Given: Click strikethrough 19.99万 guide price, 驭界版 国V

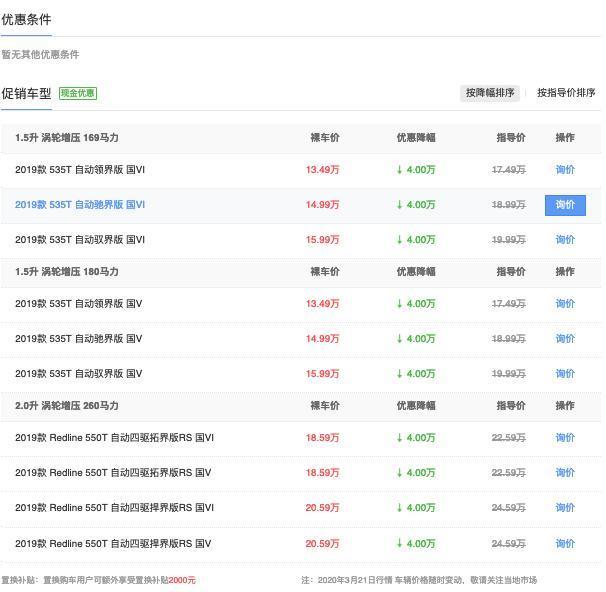Looking at the screenshot, I should pos(509,374).
